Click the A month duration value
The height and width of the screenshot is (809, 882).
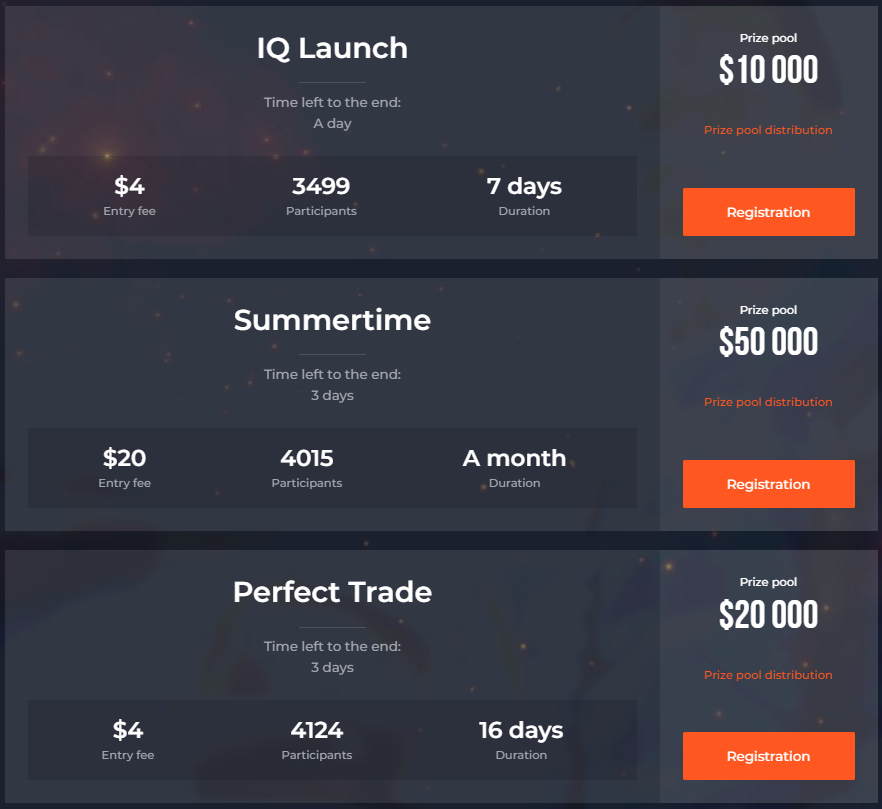(514, 458)
